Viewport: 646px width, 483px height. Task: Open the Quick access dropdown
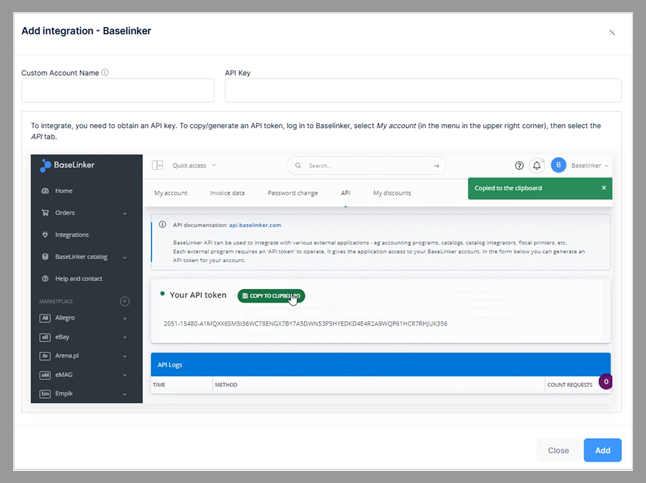(194, 165)
